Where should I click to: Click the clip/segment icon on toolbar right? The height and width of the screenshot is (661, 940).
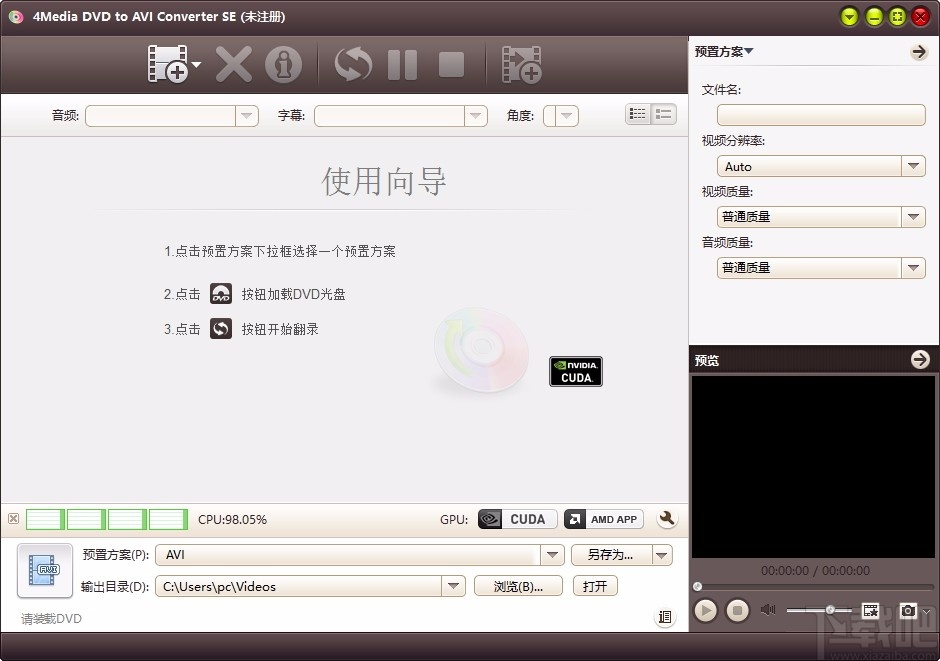click(x=522, y=64)
